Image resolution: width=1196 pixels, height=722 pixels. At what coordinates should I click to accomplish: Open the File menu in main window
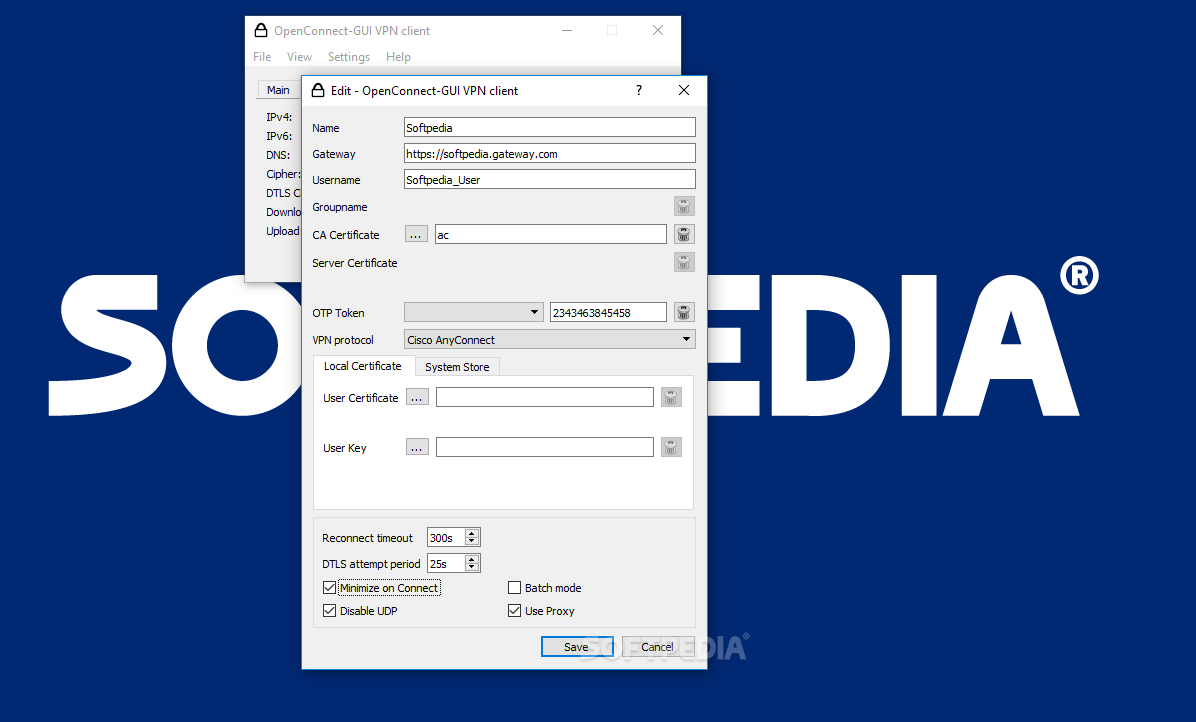click(x=262, y=56)
